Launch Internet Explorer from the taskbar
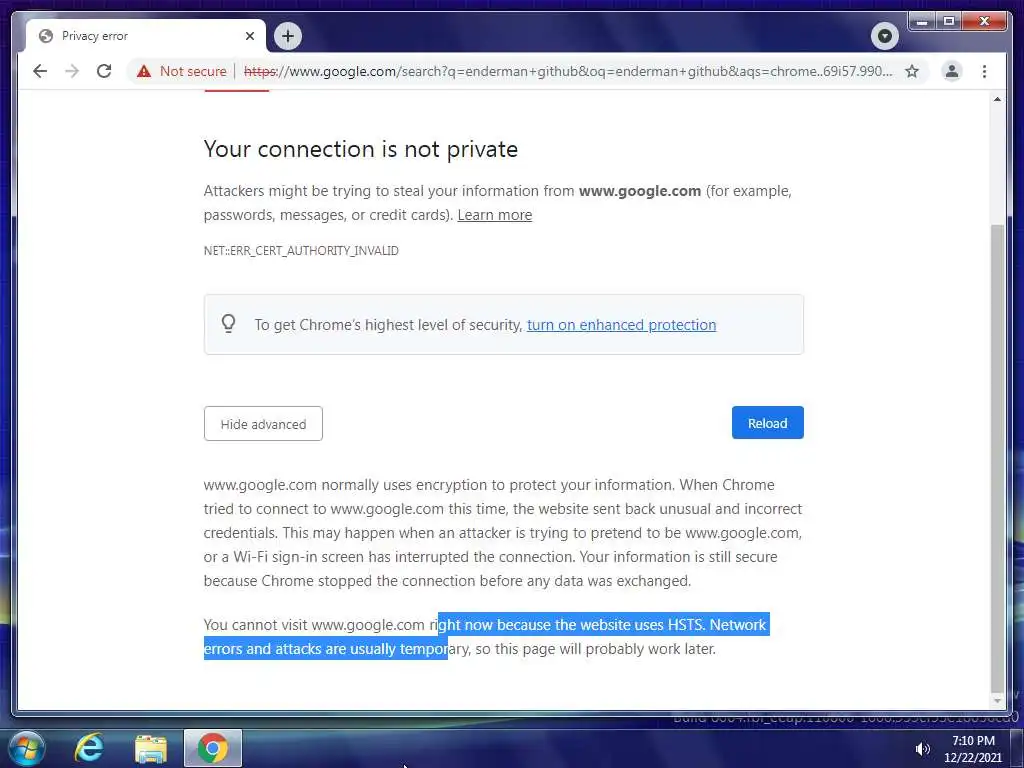This screenshot has height=768, width=1024. point(89,748)
